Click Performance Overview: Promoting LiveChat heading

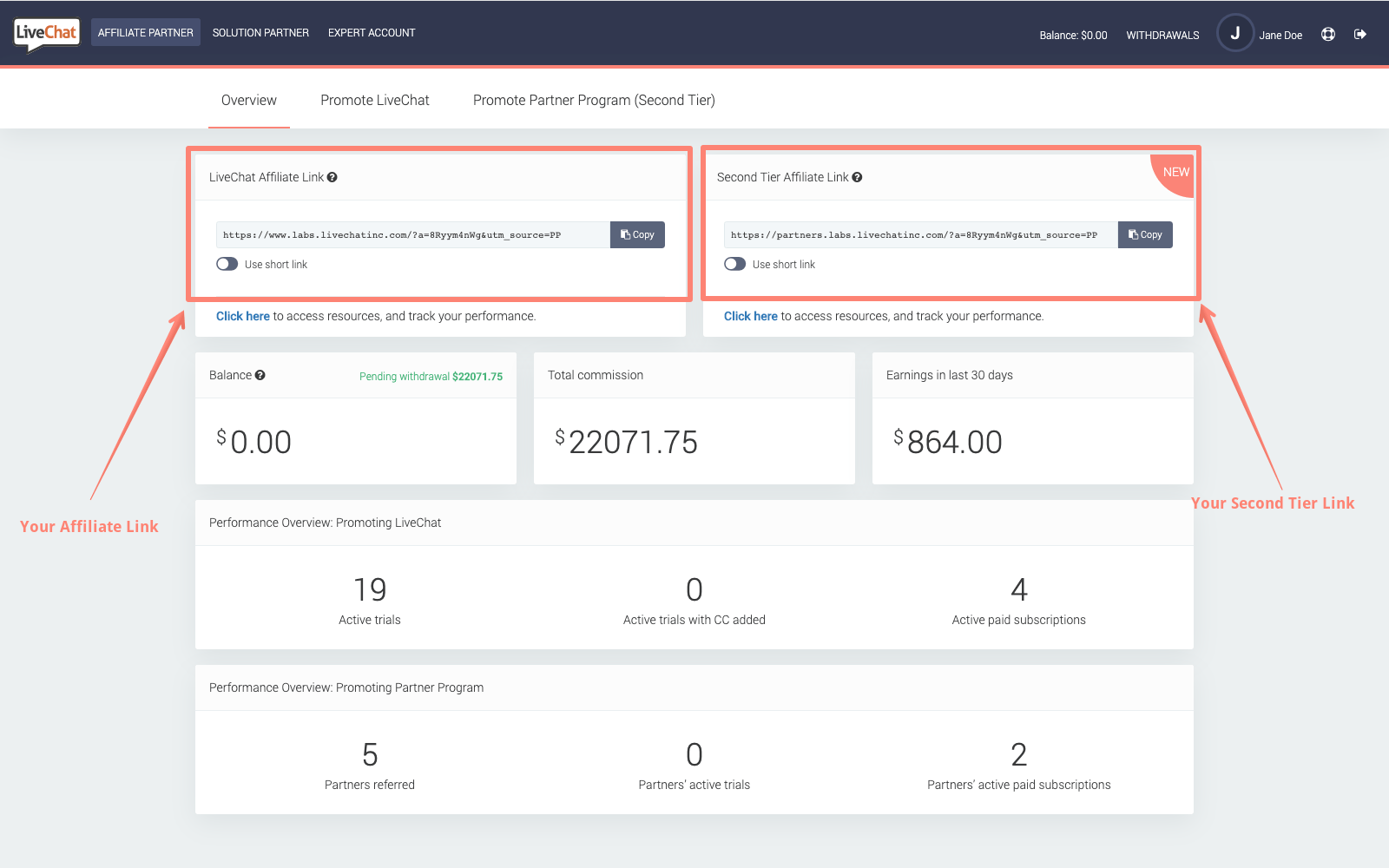tap(325, 523)
